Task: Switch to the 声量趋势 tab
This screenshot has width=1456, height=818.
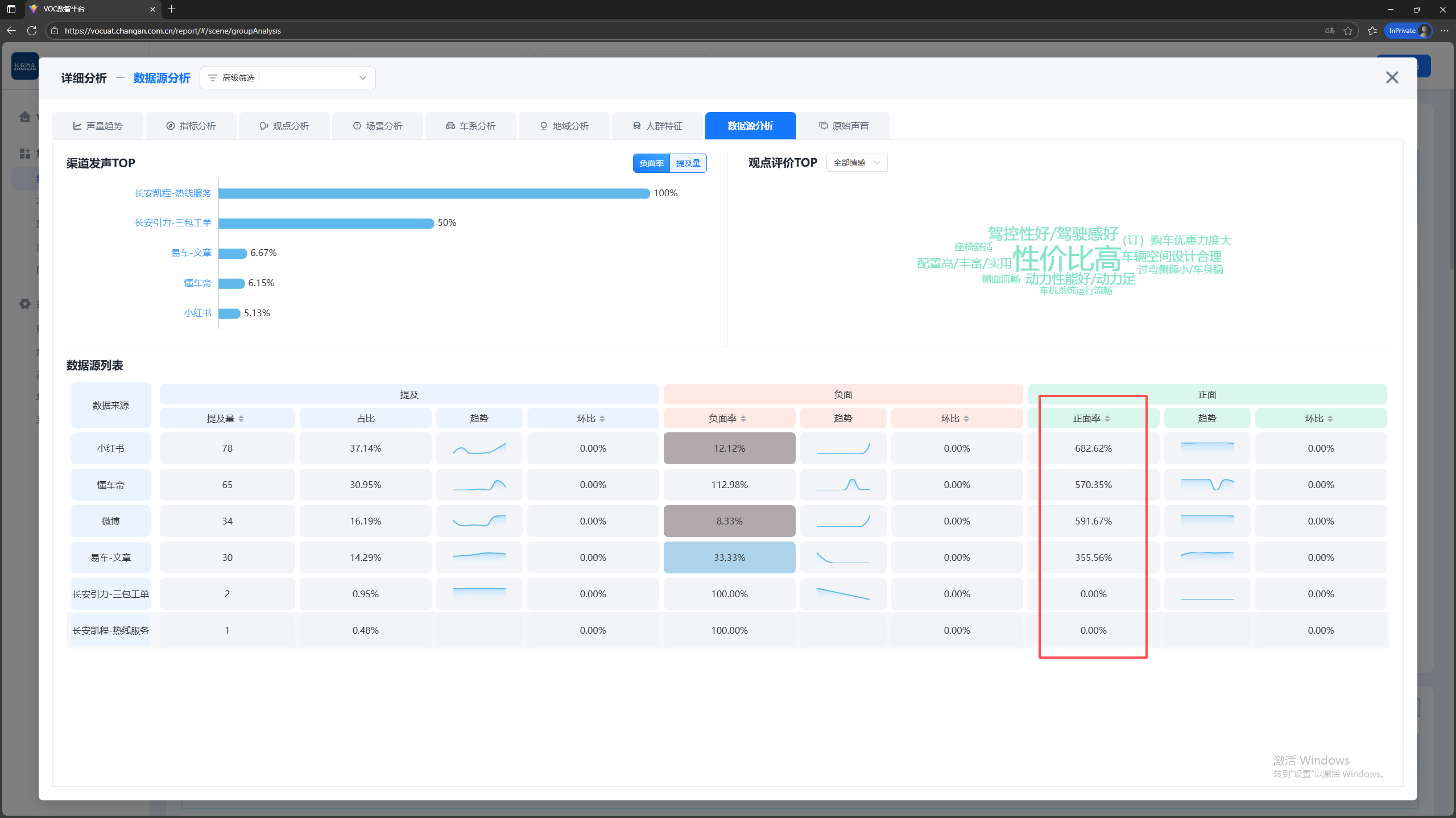Action: 98,126
